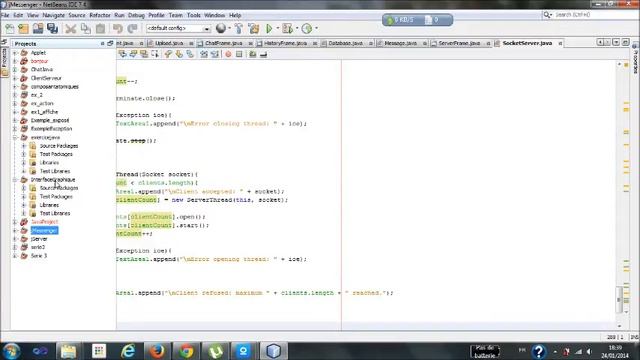Click the Clean and Build icon
Screen dimensions: 640x360
[x=253, y=28]
